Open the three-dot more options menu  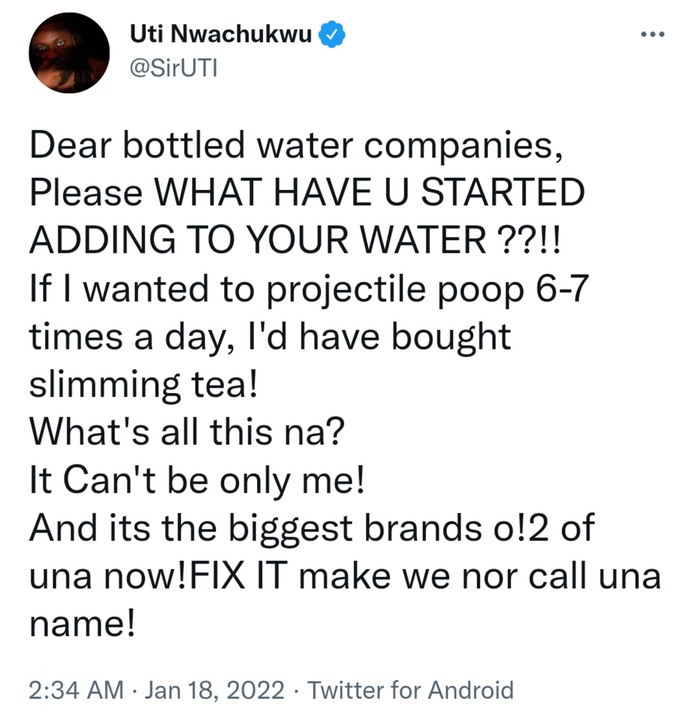click(x=652, y=33)
